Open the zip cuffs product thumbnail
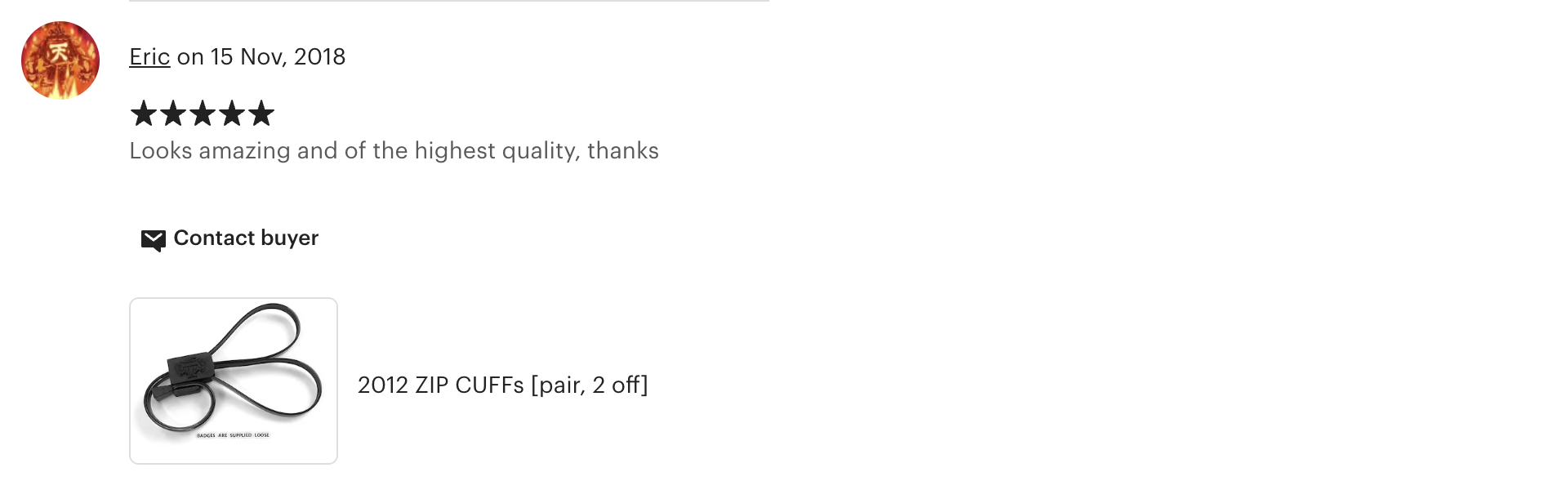The height and width of the screenshot is (490, 1568). click(234, 381)
